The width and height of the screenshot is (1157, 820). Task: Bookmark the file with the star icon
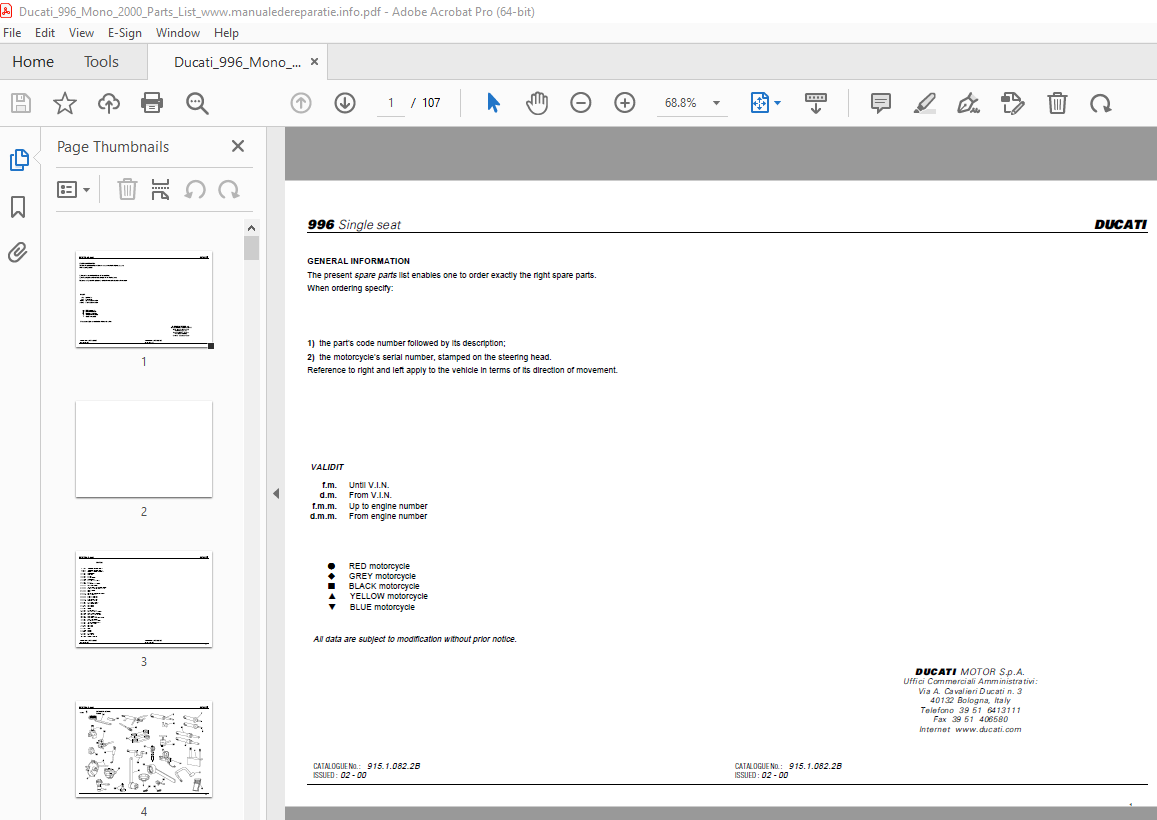65,103
